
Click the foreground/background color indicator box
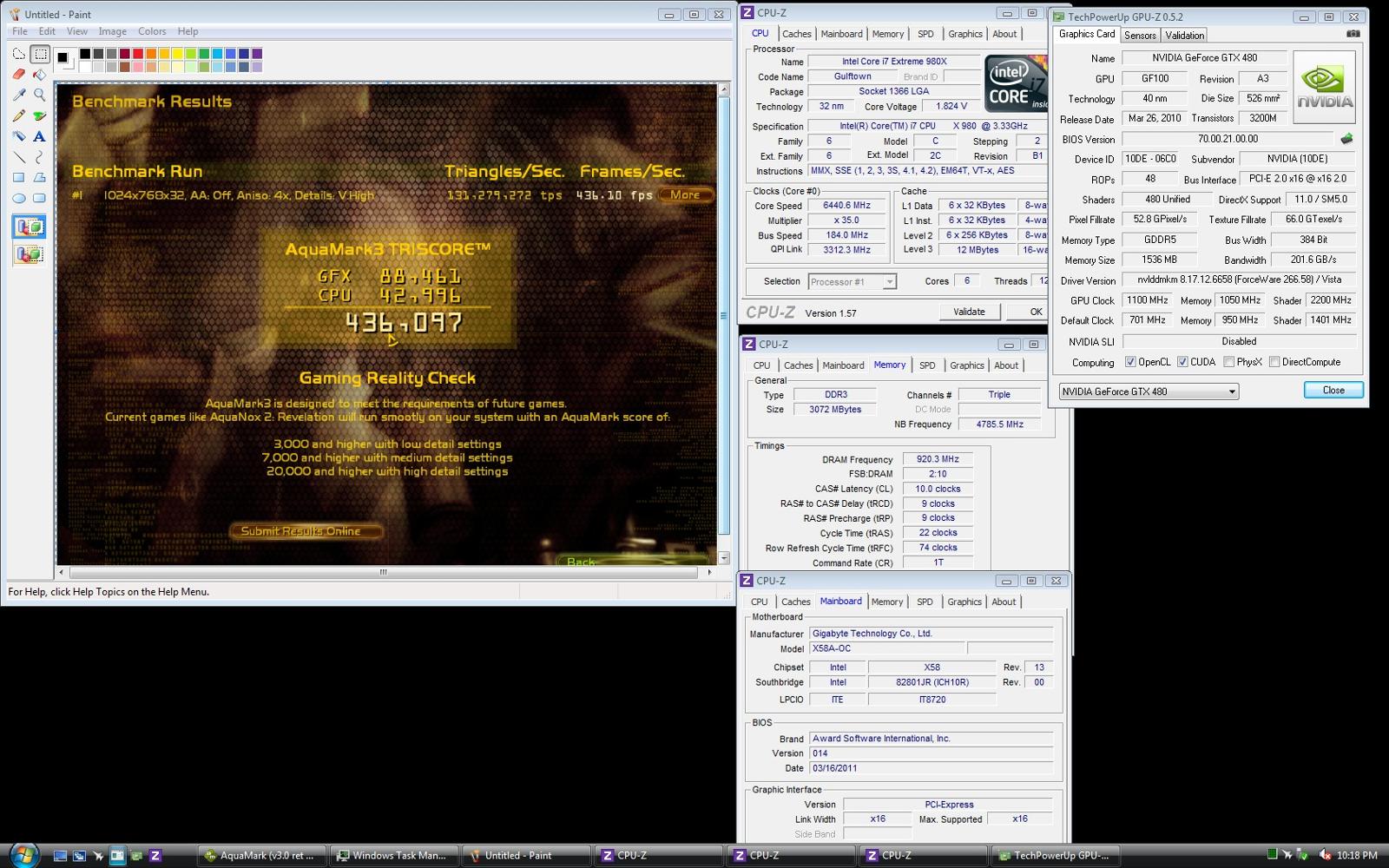(x=65, y=60)
